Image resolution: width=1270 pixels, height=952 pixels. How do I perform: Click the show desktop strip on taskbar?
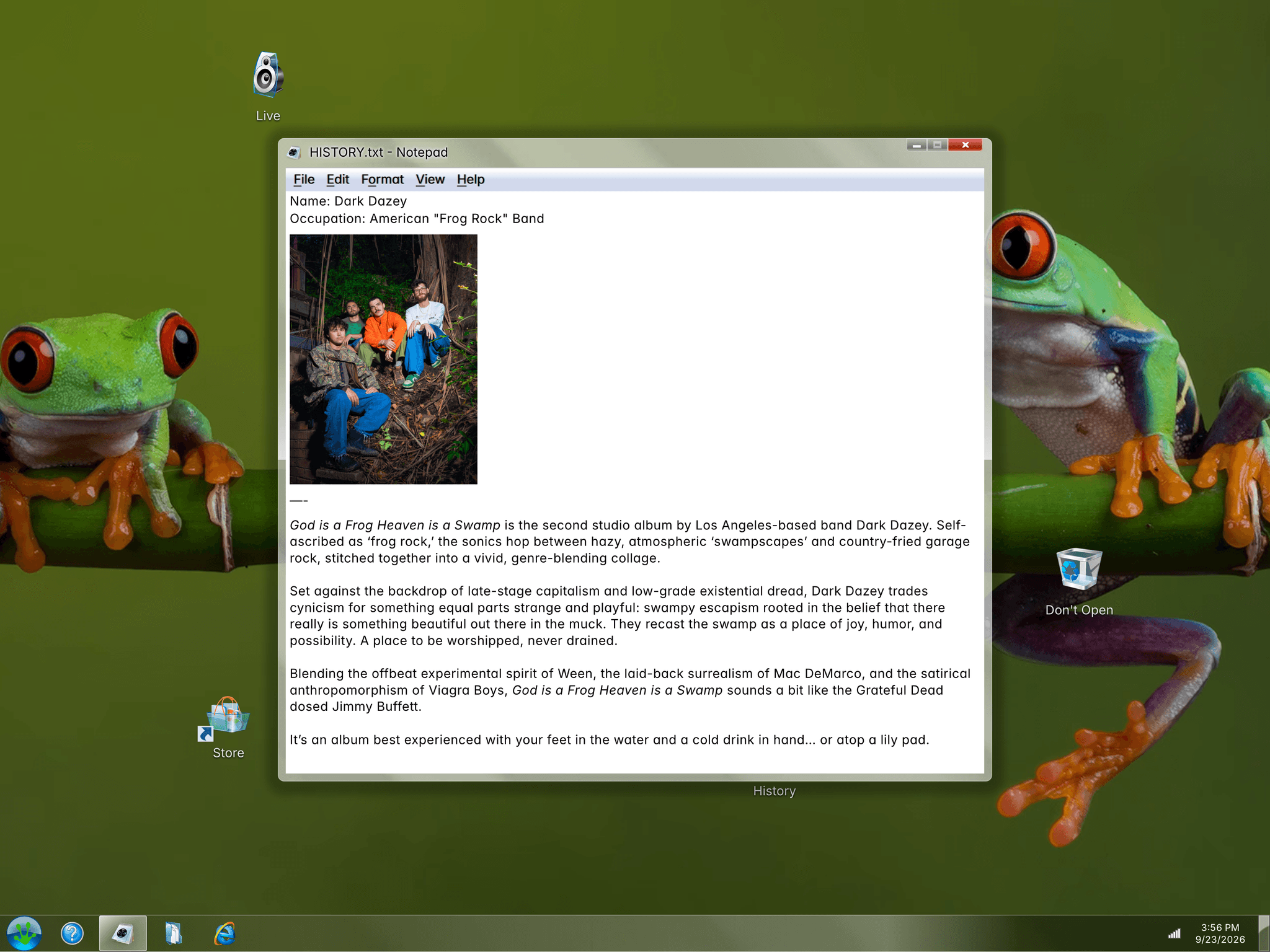1264,933
